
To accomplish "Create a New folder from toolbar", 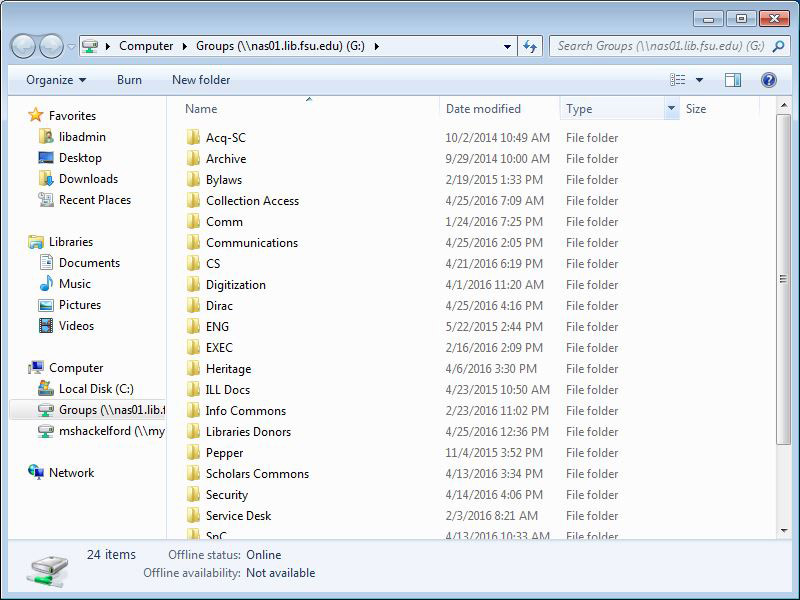I will (201, 80).
